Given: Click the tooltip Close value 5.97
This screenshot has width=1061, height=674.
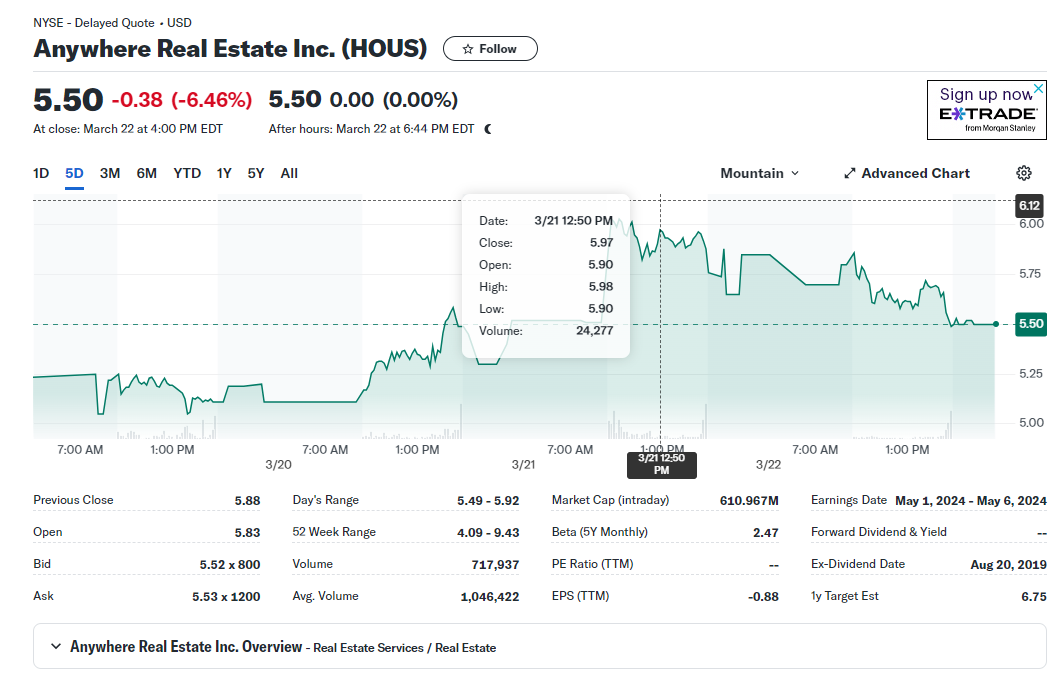Looking at the screenshot, I should point(602,242).
